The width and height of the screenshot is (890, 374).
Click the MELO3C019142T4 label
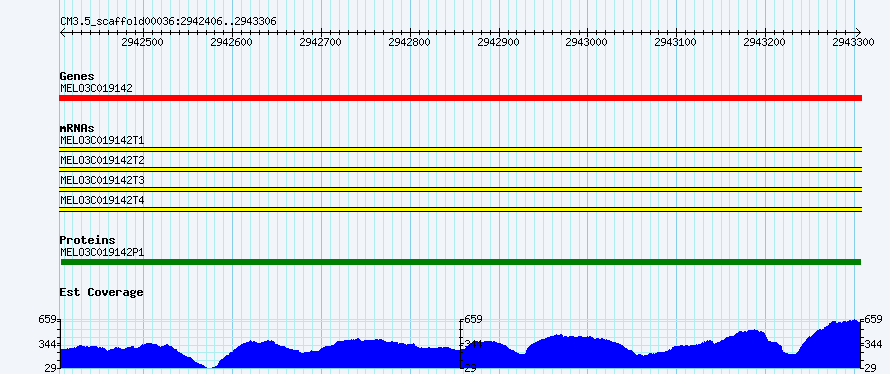coord(102,200)
